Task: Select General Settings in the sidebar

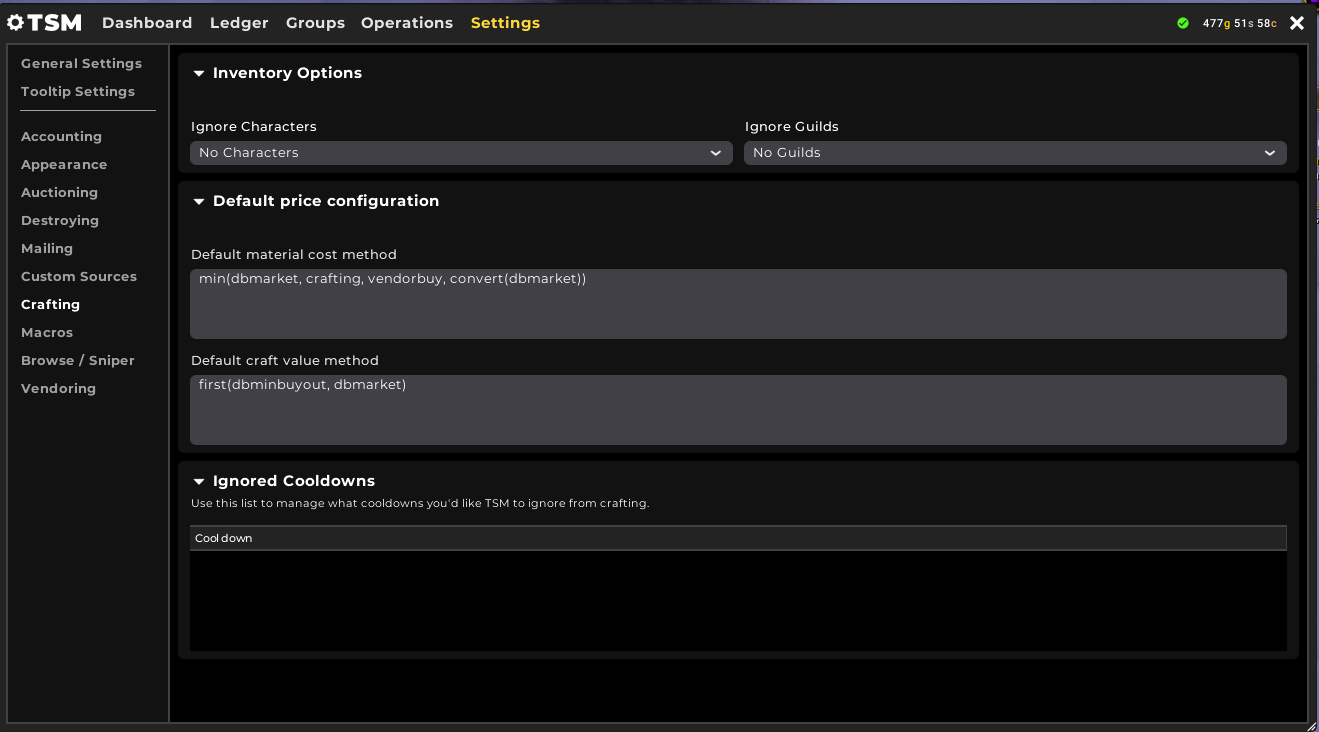Action: [81, 63]
